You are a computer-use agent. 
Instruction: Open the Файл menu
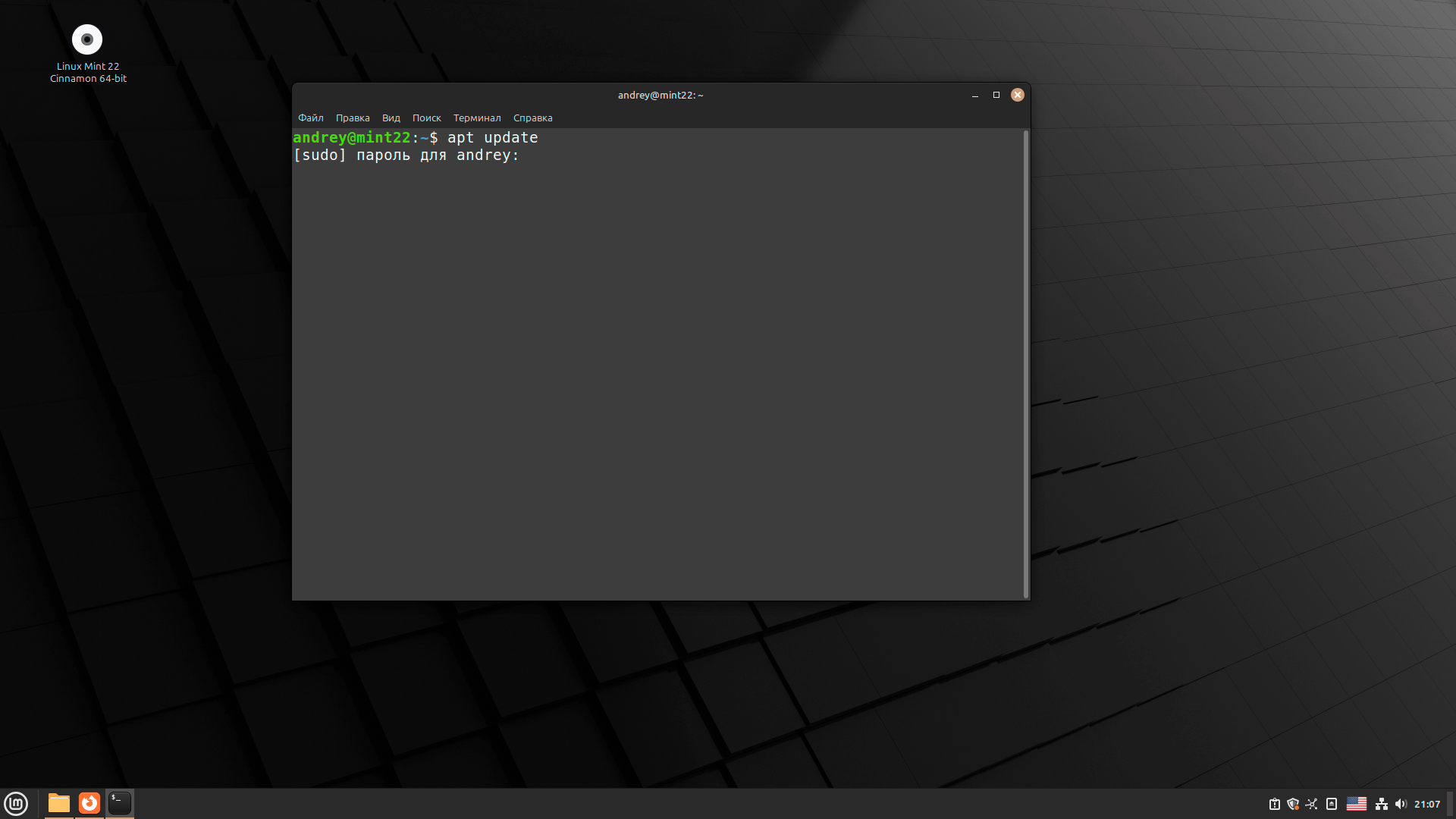point(310,118)
